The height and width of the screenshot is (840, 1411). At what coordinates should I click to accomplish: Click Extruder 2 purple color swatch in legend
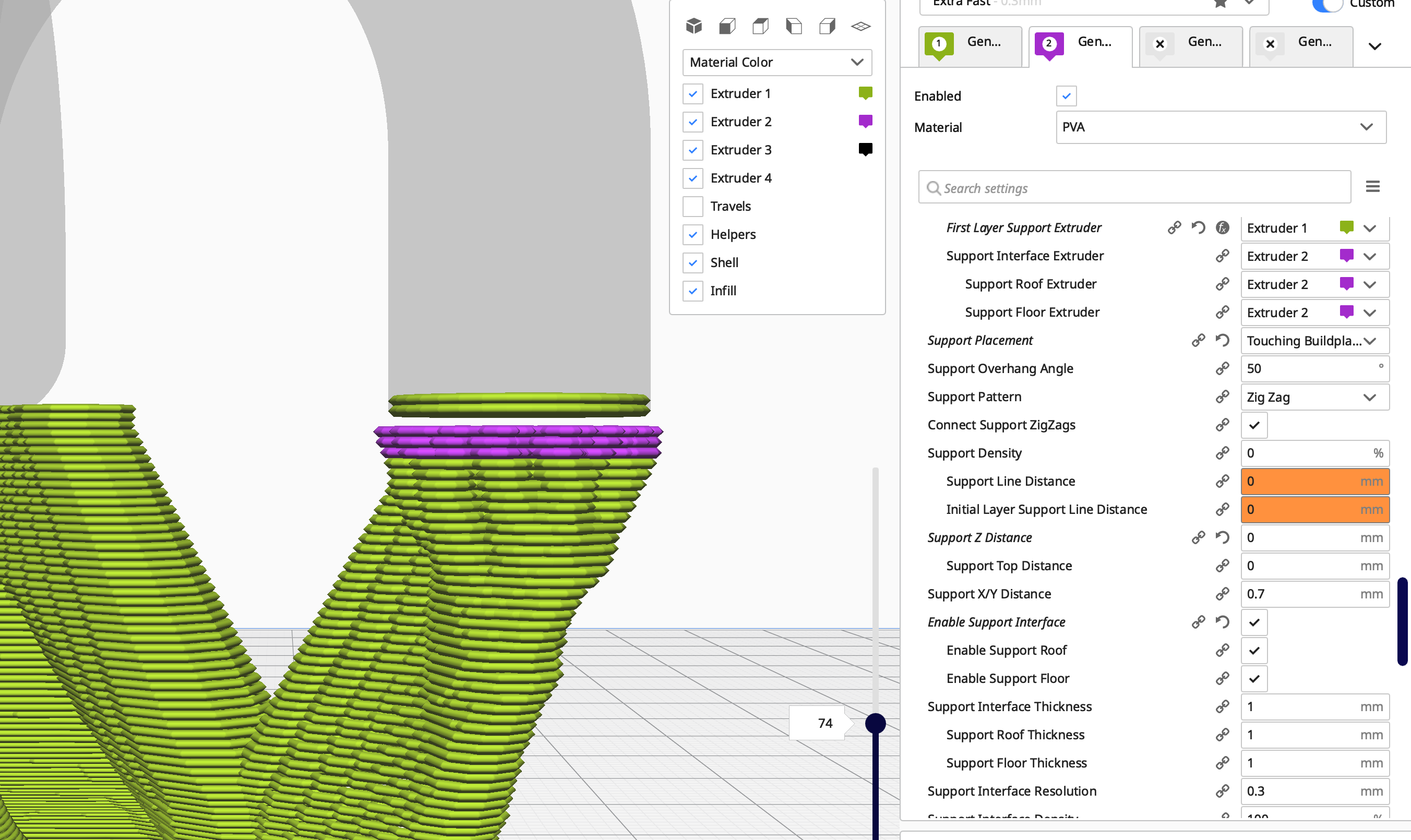coord(865,121)
